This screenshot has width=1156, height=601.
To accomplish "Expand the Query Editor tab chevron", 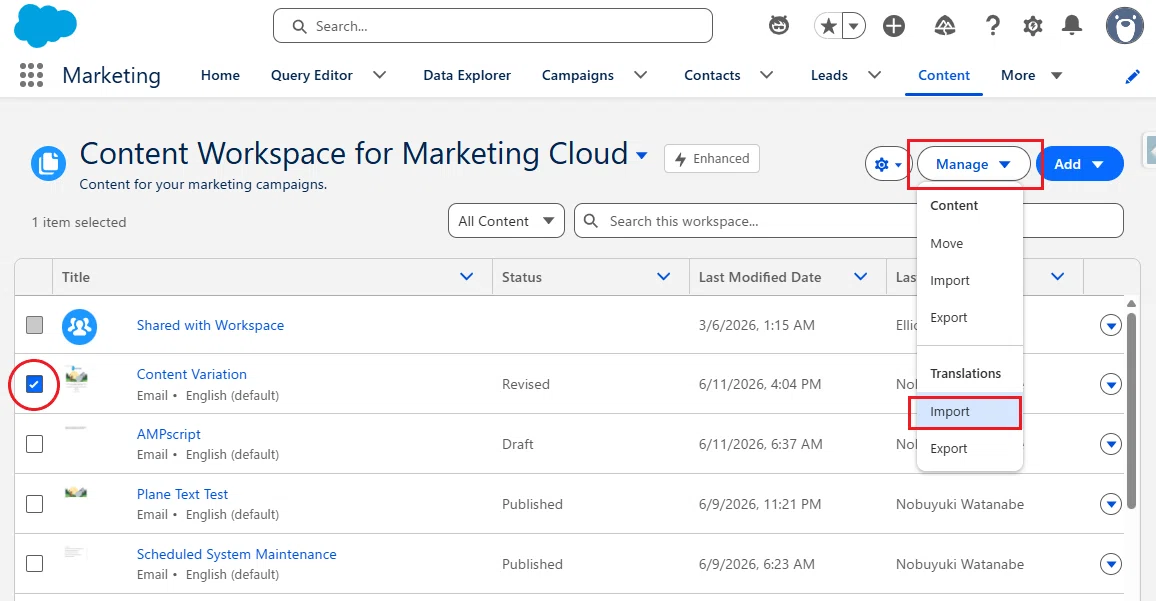I will coord(379,75).
